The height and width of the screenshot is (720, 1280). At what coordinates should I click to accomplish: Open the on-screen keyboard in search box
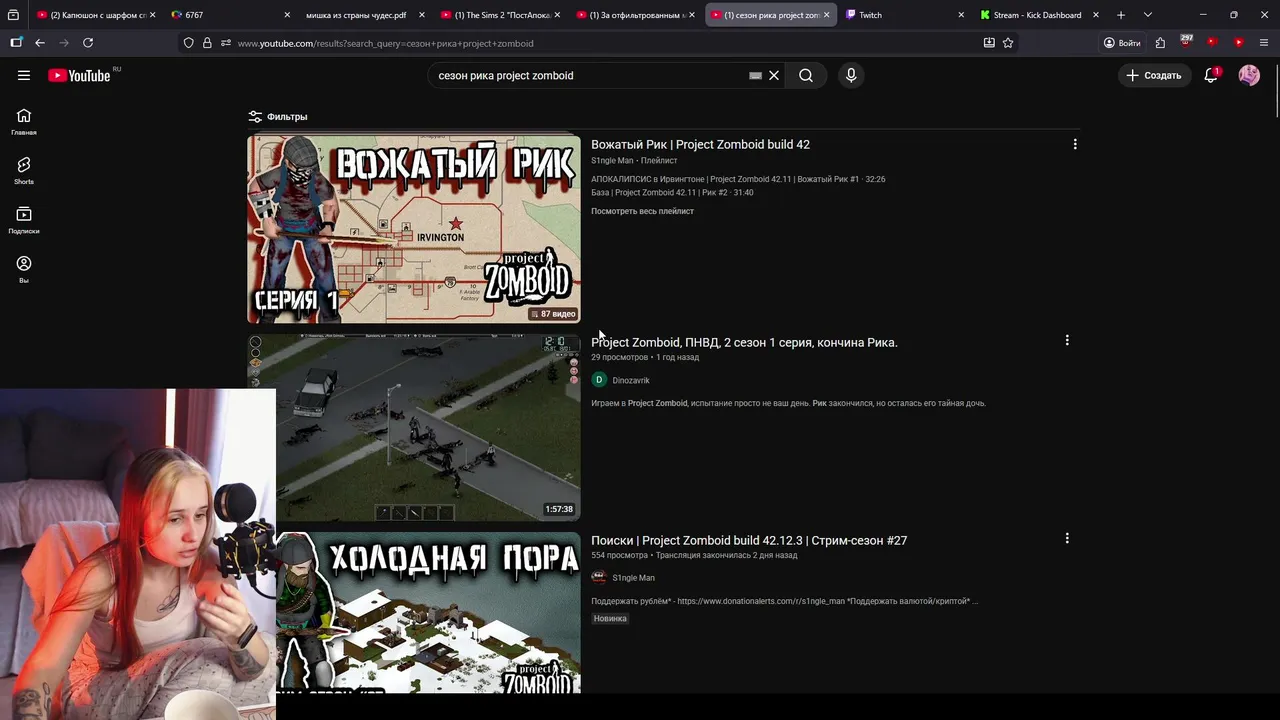coord(755,75)
